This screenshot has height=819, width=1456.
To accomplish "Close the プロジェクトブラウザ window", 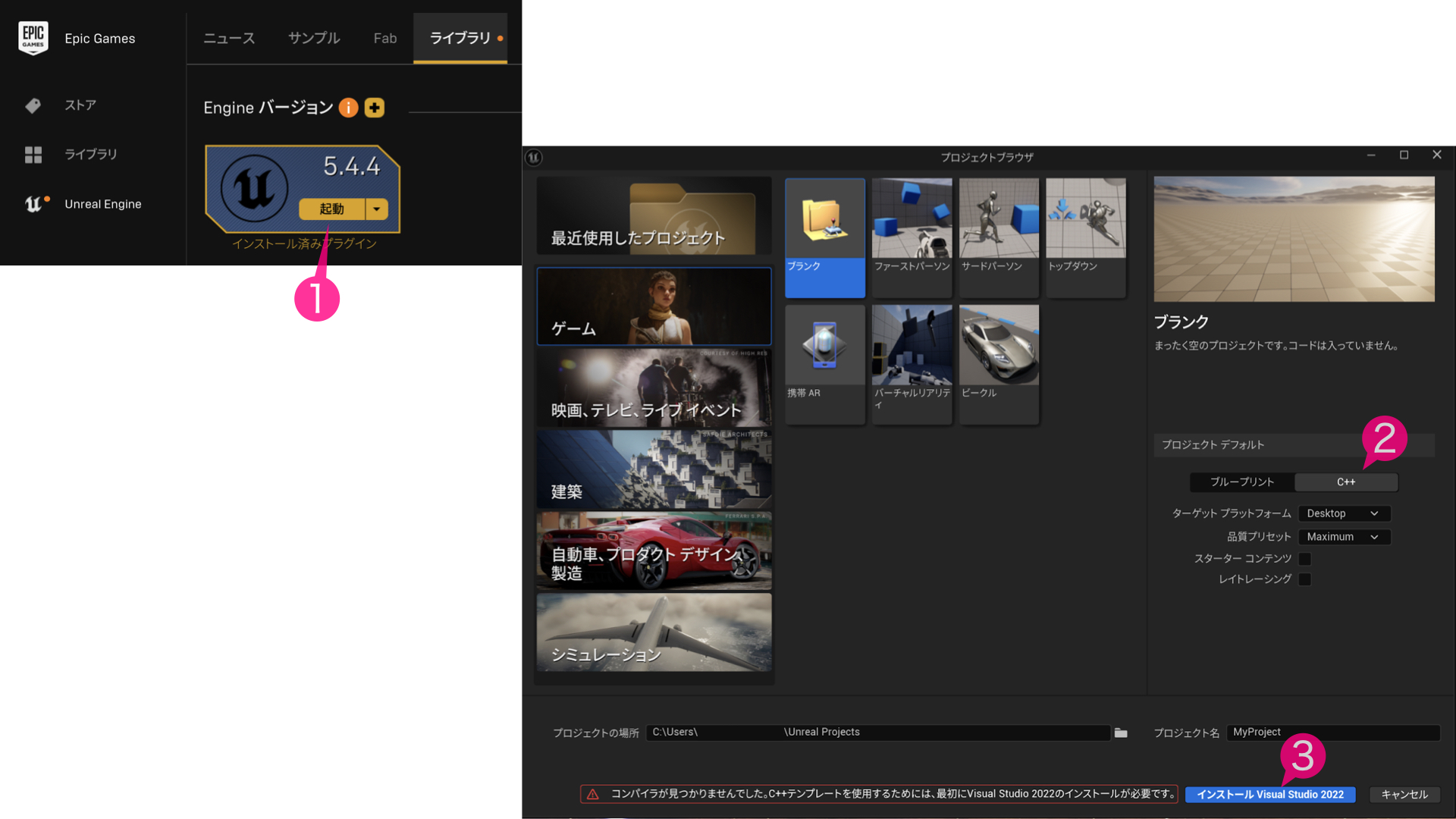I will (1437, 155).
